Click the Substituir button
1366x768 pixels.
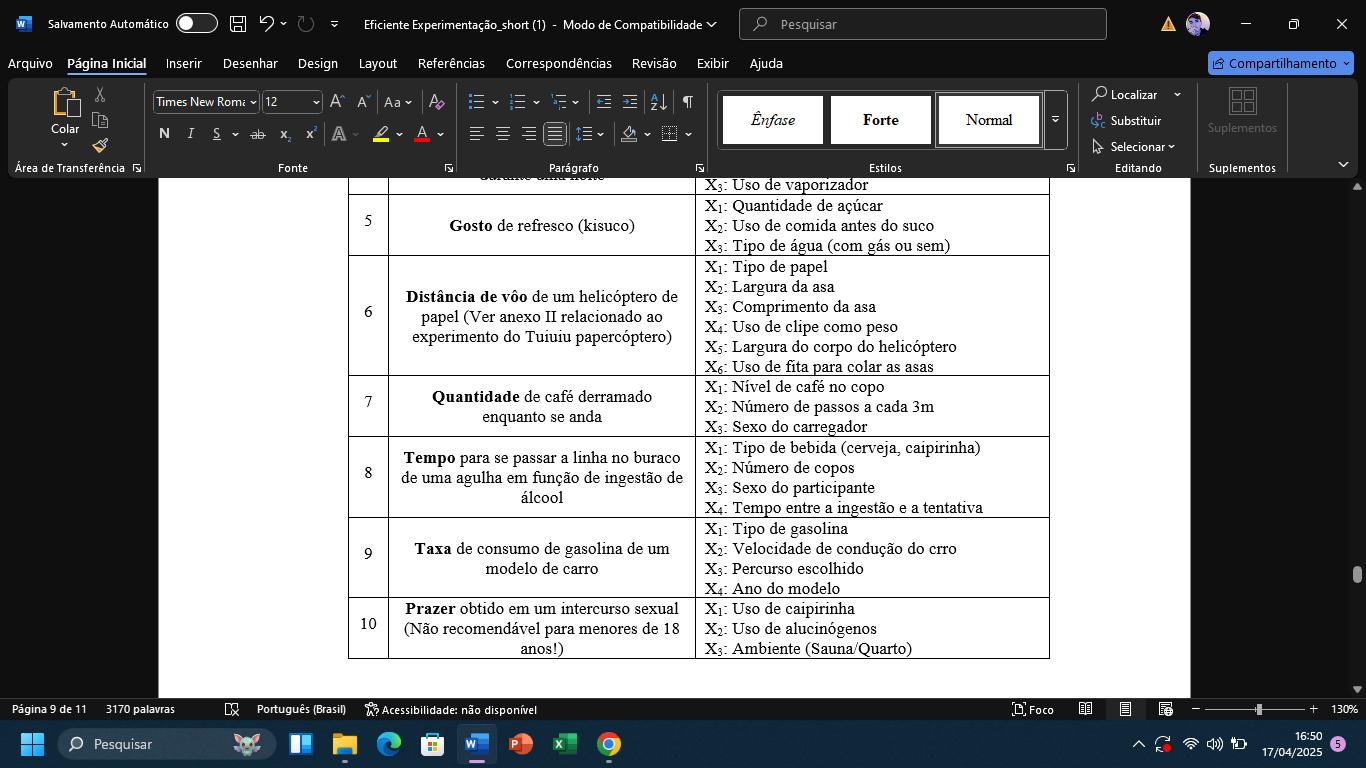coord(1126,121)
